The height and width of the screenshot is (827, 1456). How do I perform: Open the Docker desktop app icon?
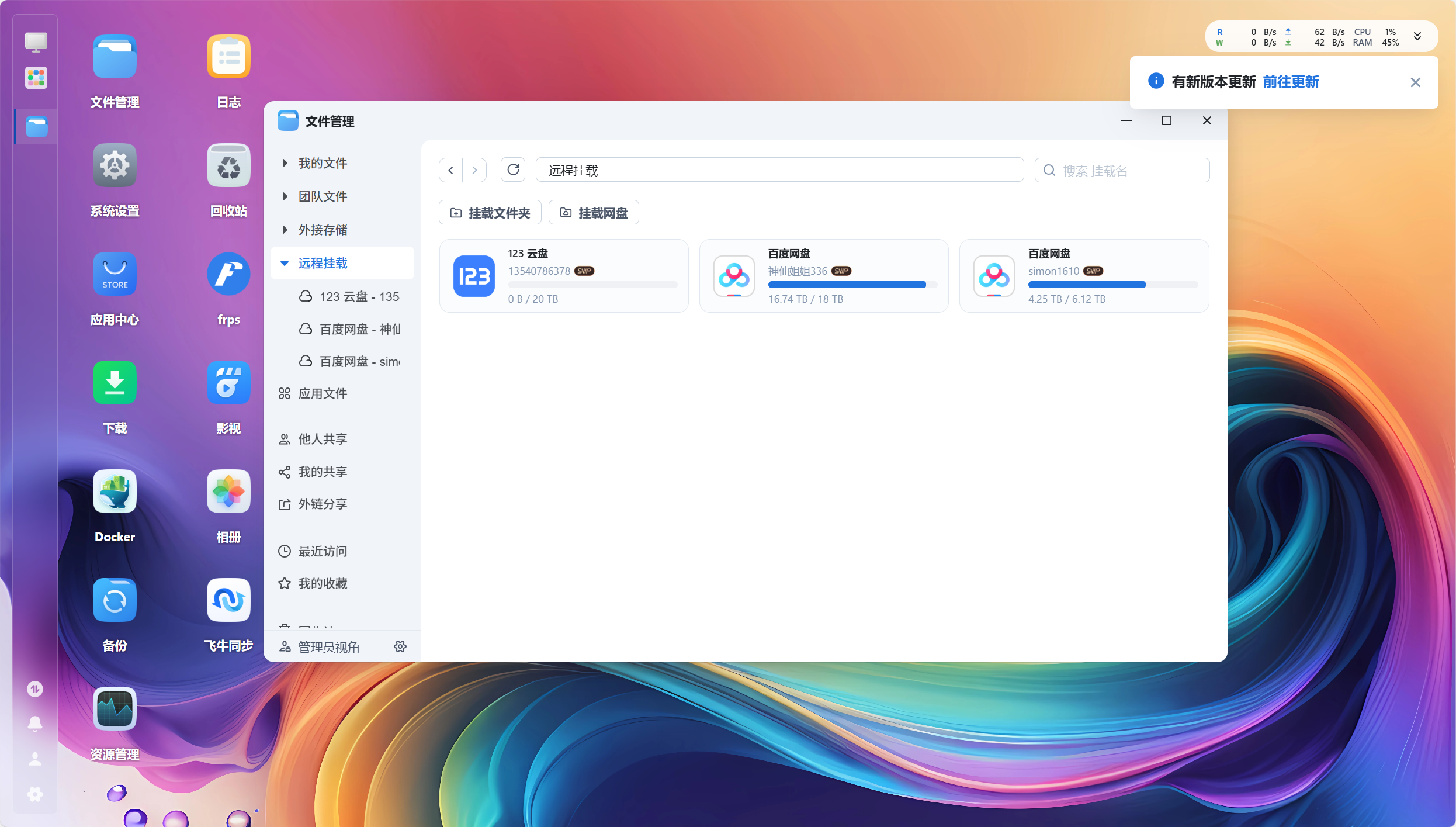(115, 492)
